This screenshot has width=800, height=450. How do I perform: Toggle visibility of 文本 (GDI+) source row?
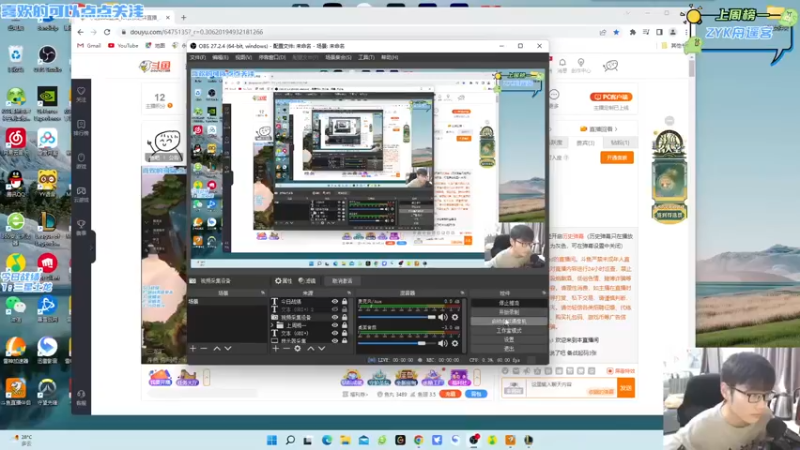click(x=335, y=333)
